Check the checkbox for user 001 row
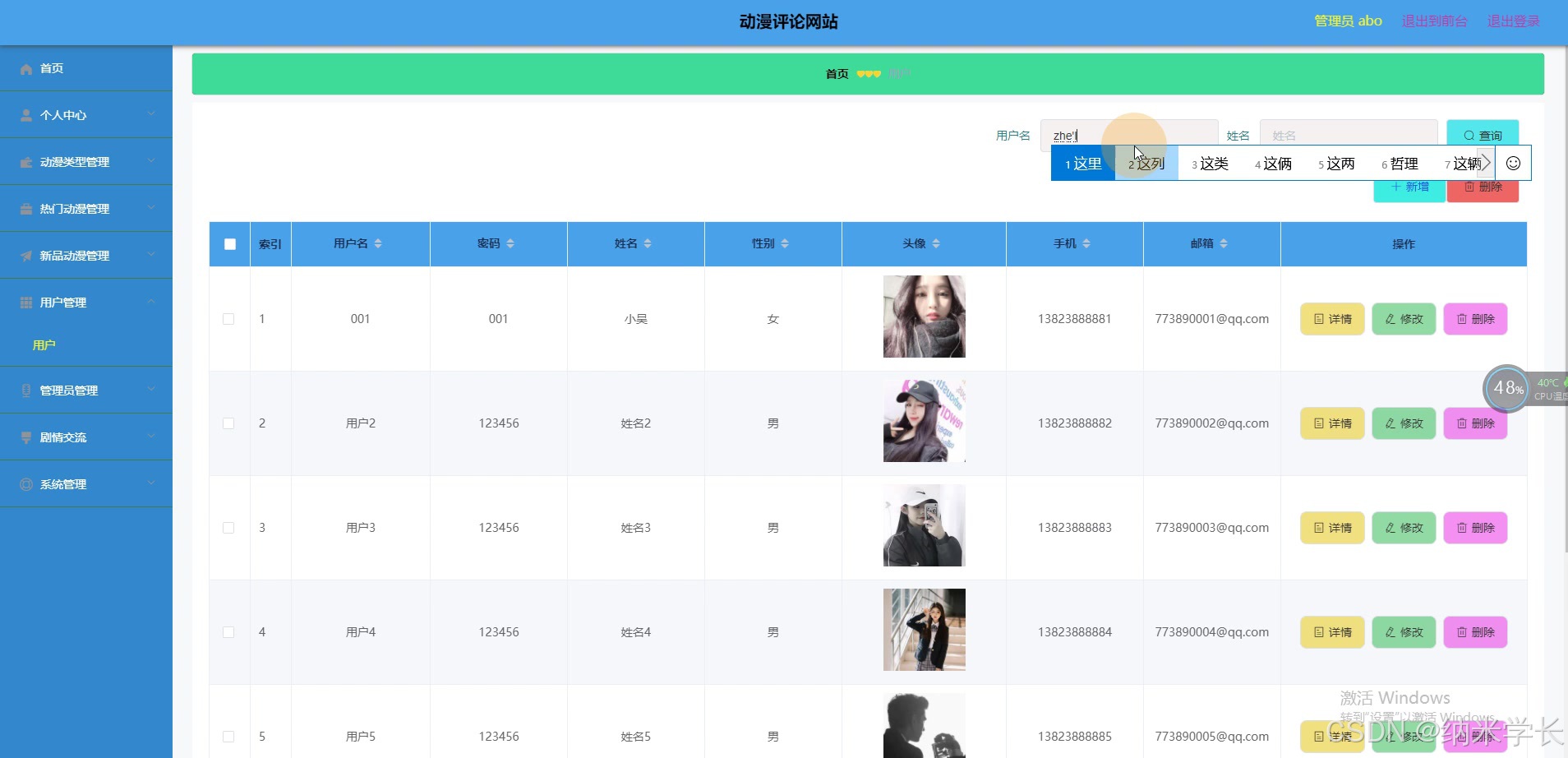 228,319
